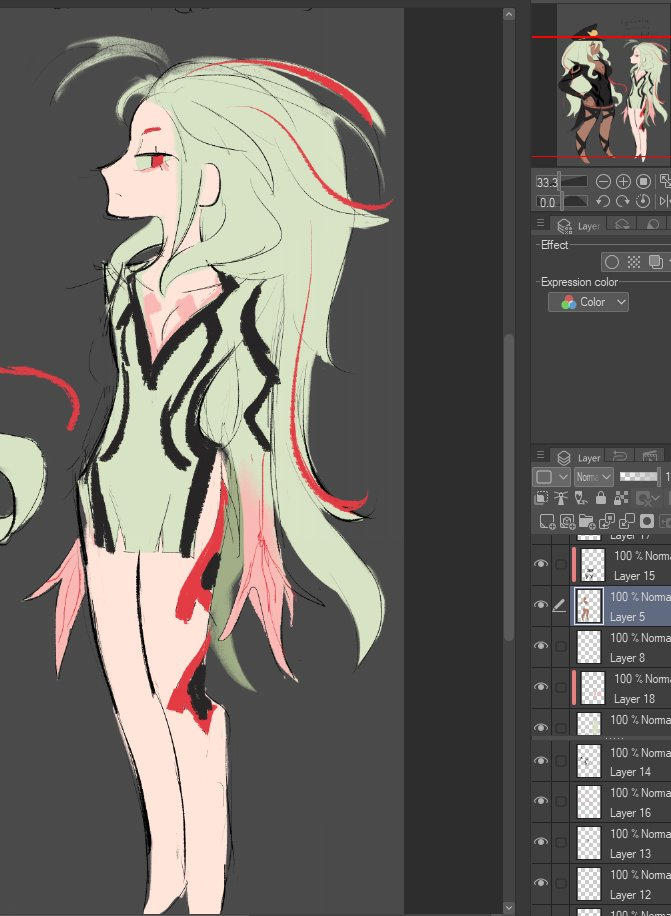
Task: Hide Layer 15 using its eye icon
Action: [x=541, y=564]
